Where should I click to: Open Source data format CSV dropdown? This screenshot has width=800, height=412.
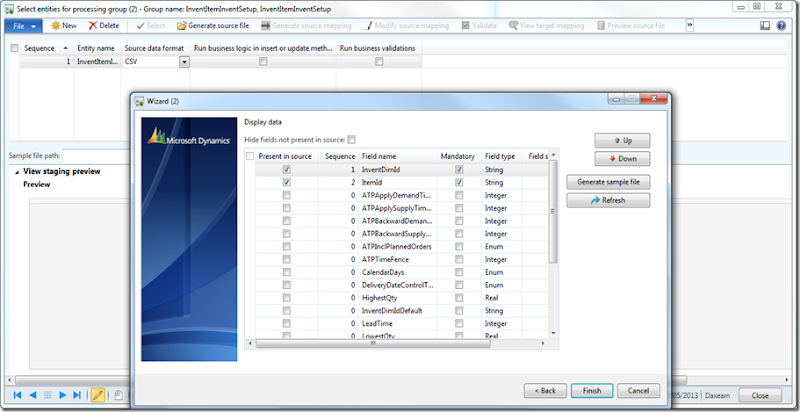click(x=184, y=62)
